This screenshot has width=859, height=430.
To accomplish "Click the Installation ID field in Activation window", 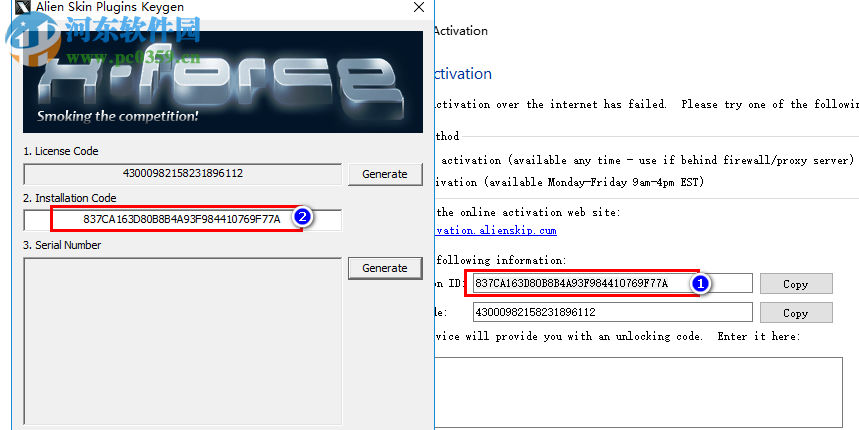I will 612,283.
